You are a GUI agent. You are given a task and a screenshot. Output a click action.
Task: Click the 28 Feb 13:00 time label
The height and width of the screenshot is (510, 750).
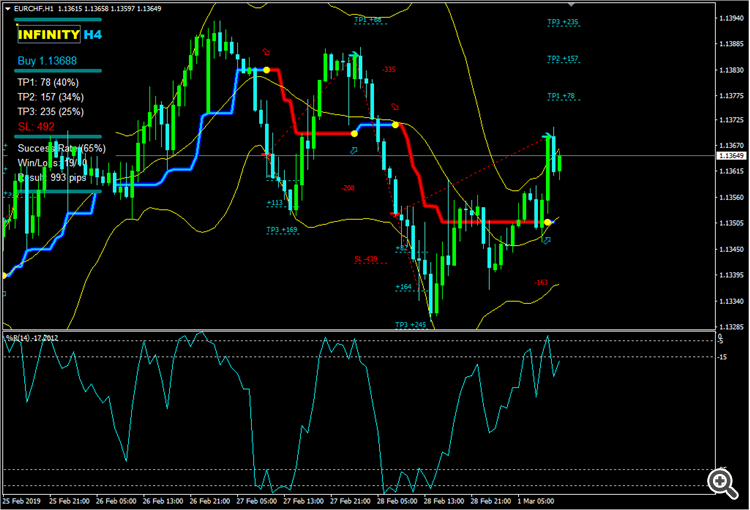[444, 501]
